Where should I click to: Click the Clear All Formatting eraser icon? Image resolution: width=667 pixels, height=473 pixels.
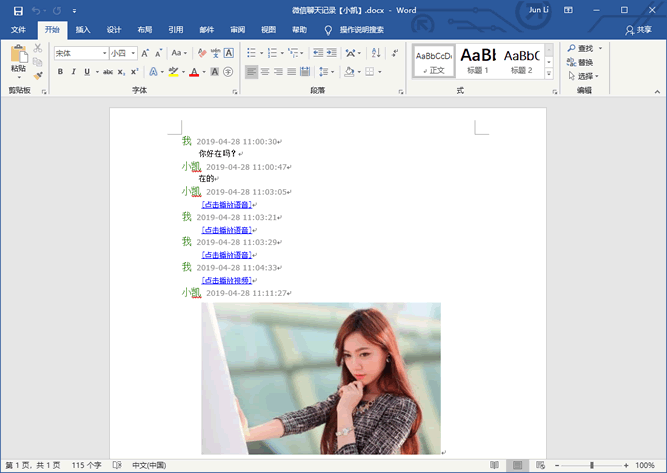pos(201,53)
